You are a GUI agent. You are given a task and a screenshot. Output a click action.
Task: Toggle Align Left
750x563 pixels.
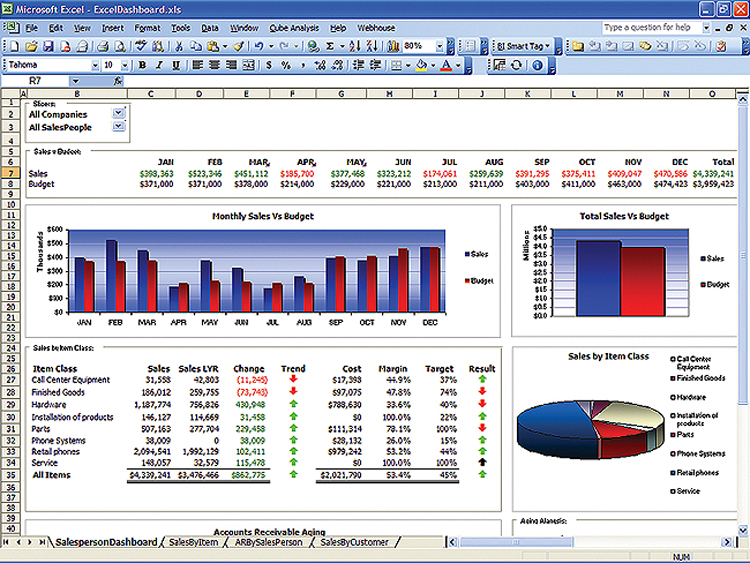pos(197,66)
